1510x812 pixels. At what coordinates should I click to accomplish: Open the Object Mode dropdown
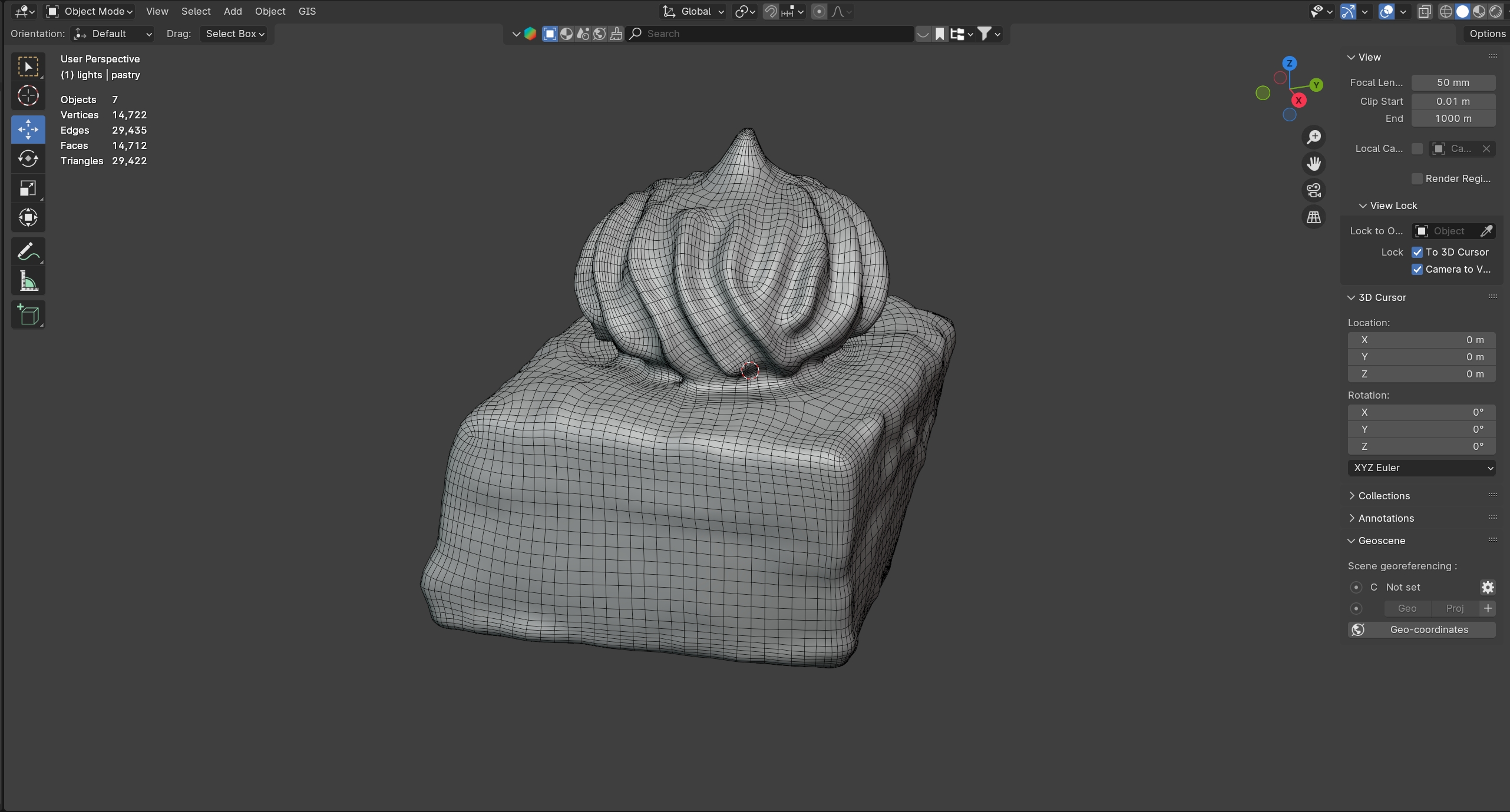90,11
